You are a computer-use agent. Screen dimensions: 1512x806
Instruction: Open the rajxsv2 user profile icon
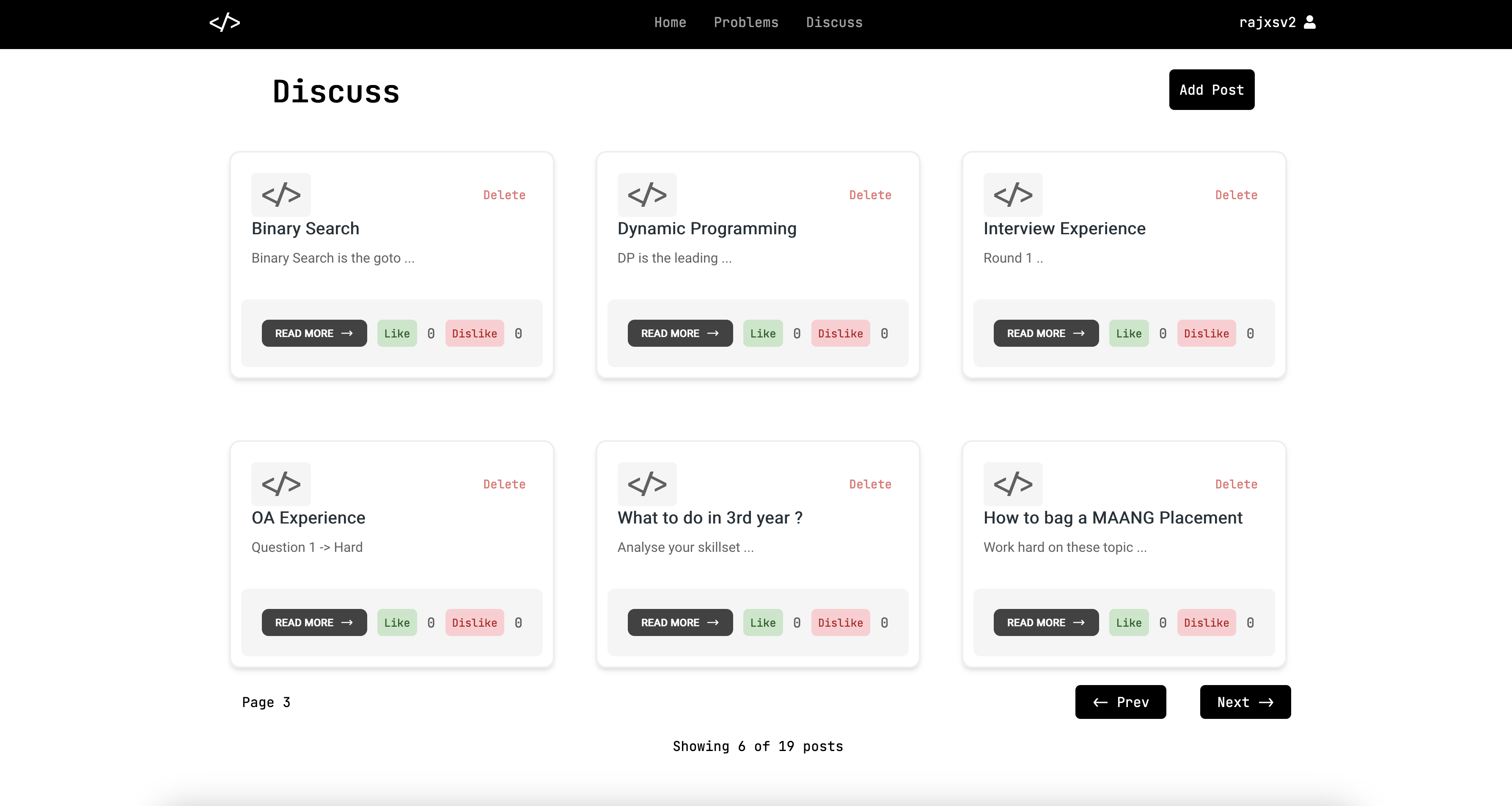tap(1309, 22)
